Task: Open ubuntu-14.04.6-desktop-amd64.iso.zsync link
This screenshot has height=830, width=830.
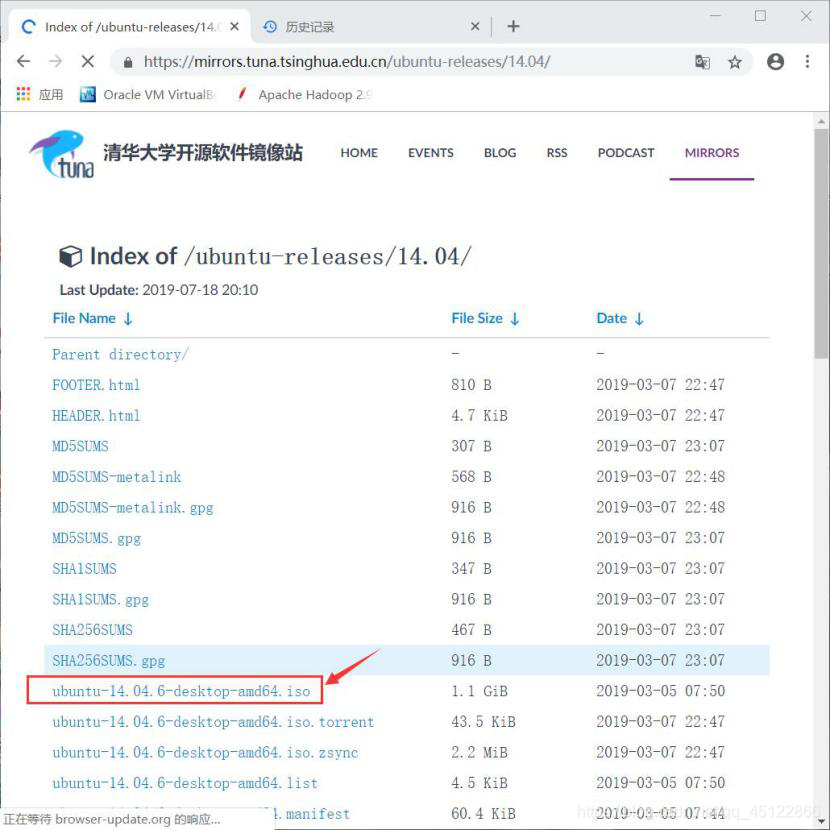Action: pos(205,753)
